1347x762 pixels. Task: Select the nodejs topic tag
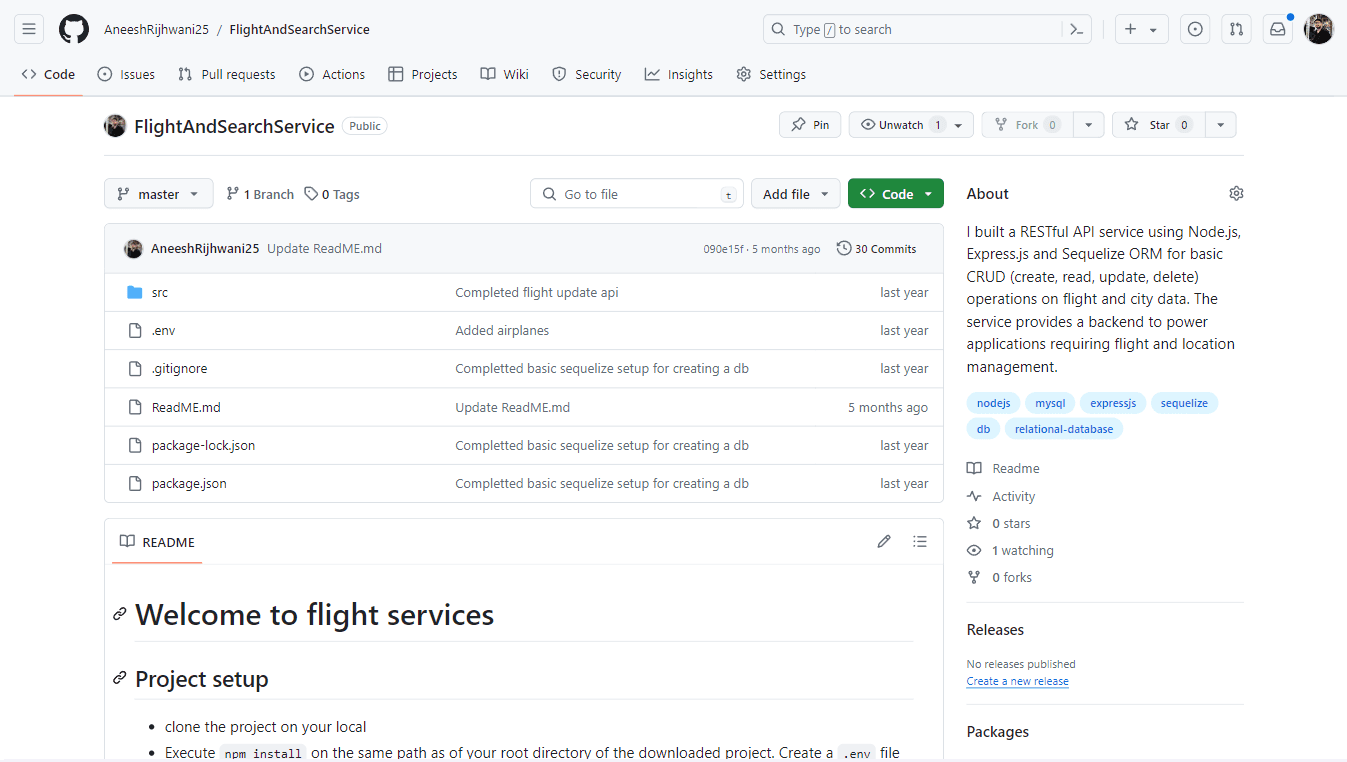[993, 403]
